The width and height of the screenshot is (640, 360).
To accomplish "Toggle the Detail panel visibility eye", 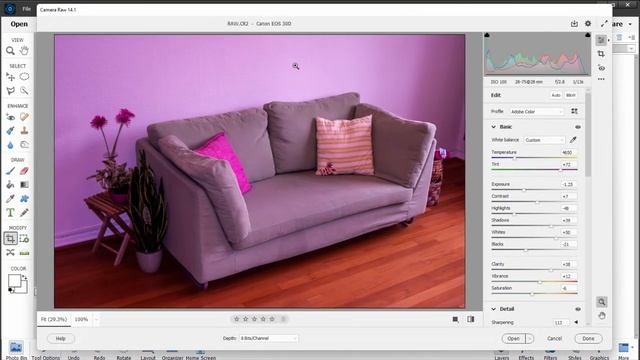I will [x=578, y=309].
